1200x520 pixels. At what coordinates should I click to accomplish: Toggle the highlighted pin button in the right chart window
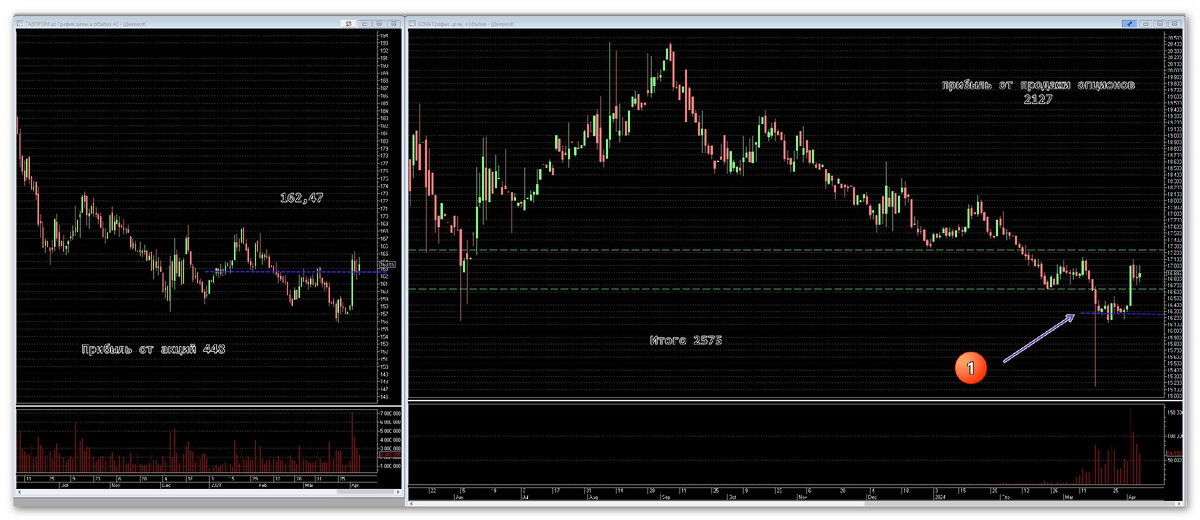[1129, 24]
